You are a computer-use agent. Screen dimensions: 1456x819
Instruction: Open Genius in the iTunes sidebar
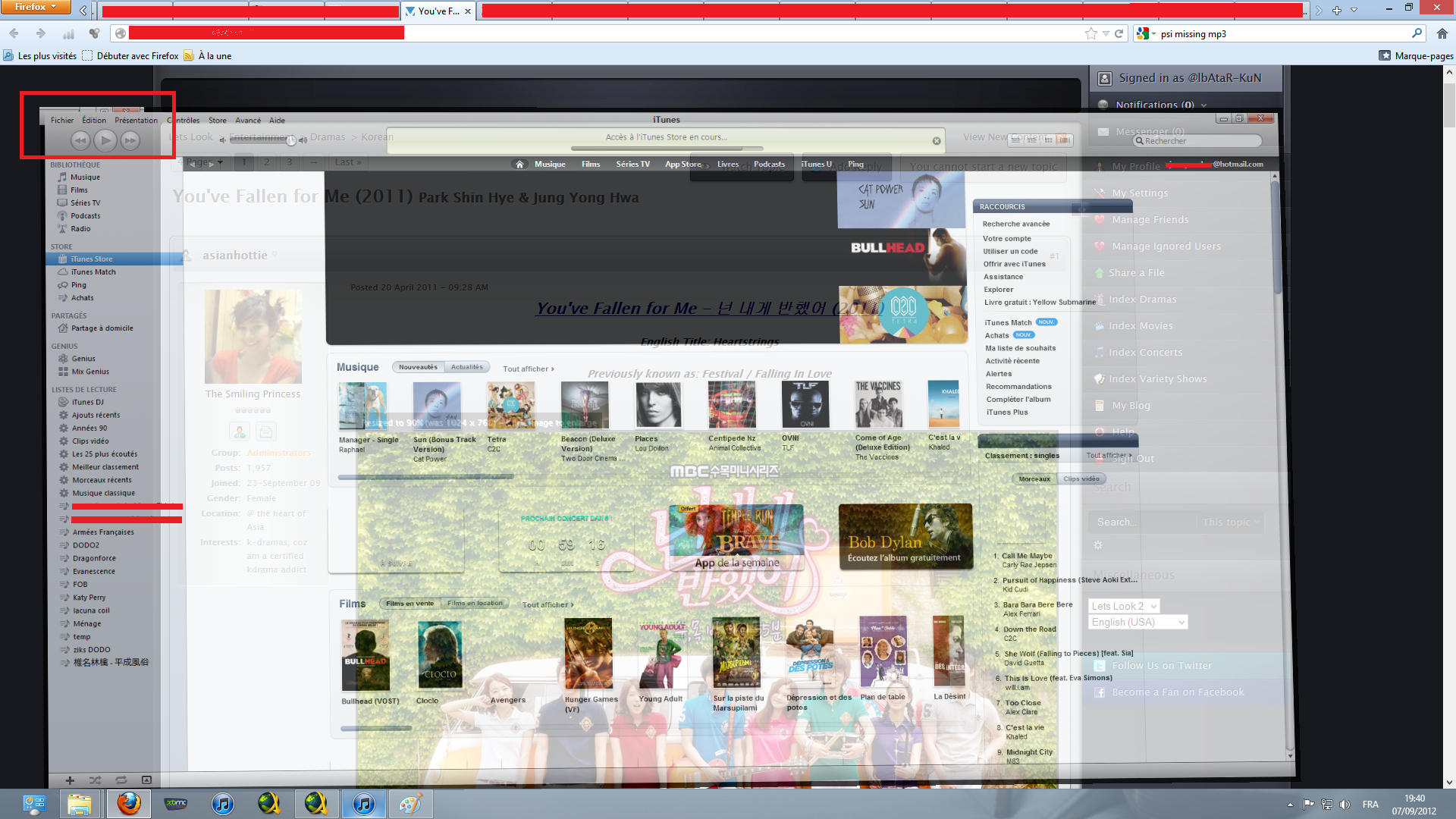[83, 359]
